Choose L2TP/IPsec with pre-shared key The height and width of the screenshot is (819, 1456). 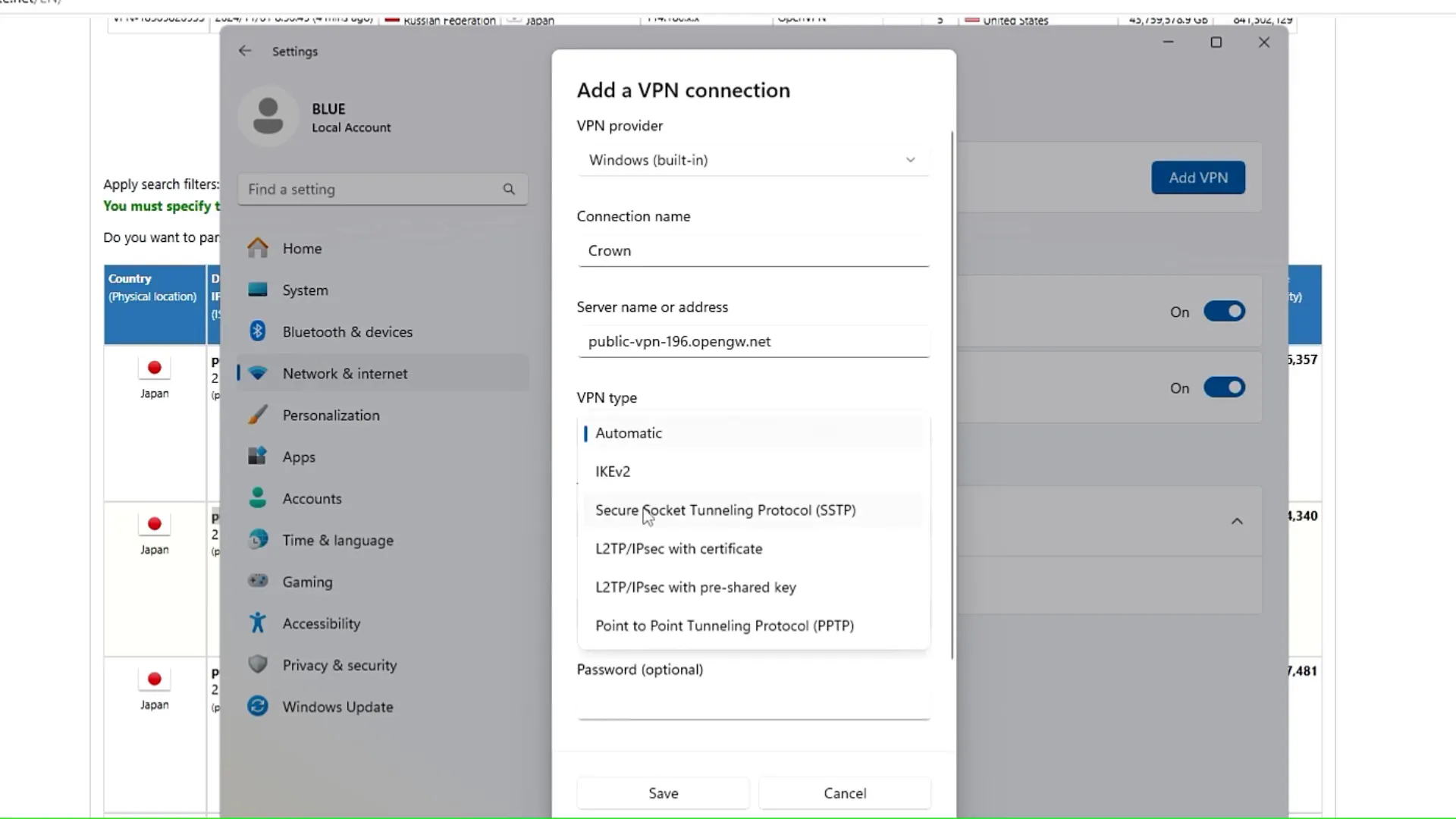point(754,588)
